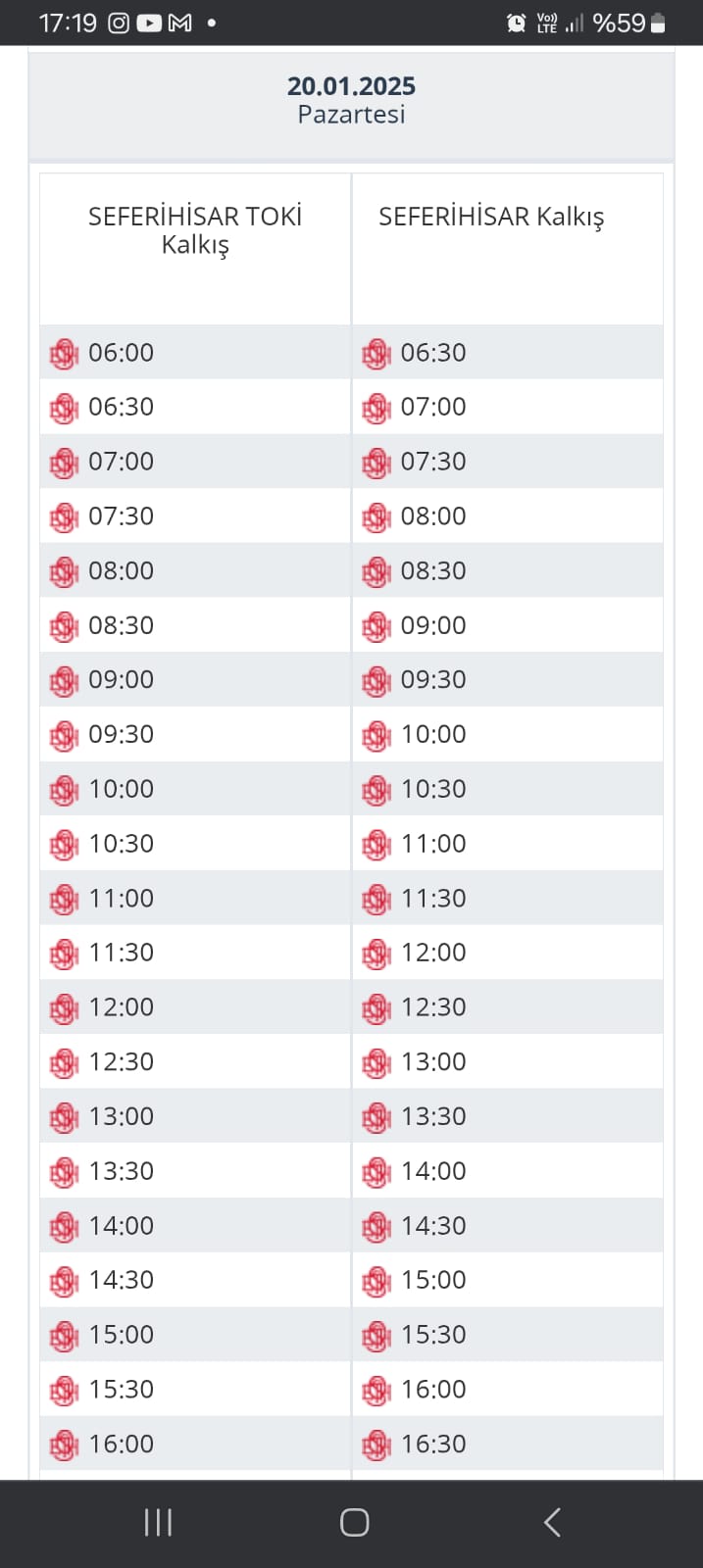
Task: Select the 11:30 Seferihisar departure time
Action: coord(433,899)
